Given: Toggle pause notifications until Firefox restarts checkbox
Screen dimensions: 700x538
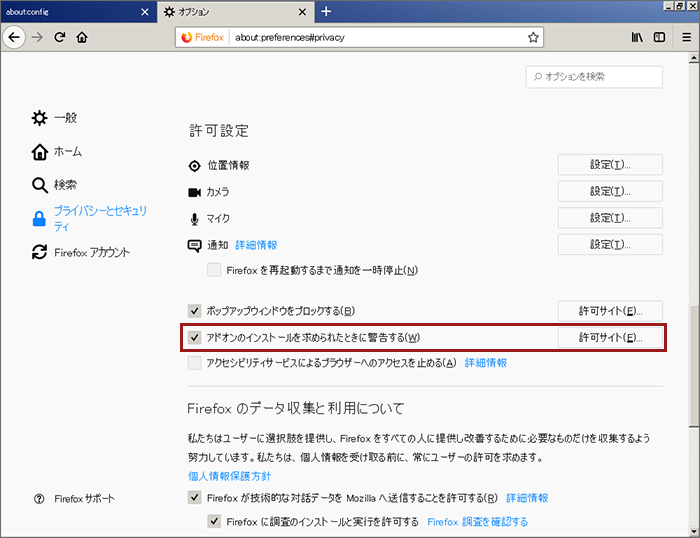Looking at the screenshot, I should click(x=214, y=270).
